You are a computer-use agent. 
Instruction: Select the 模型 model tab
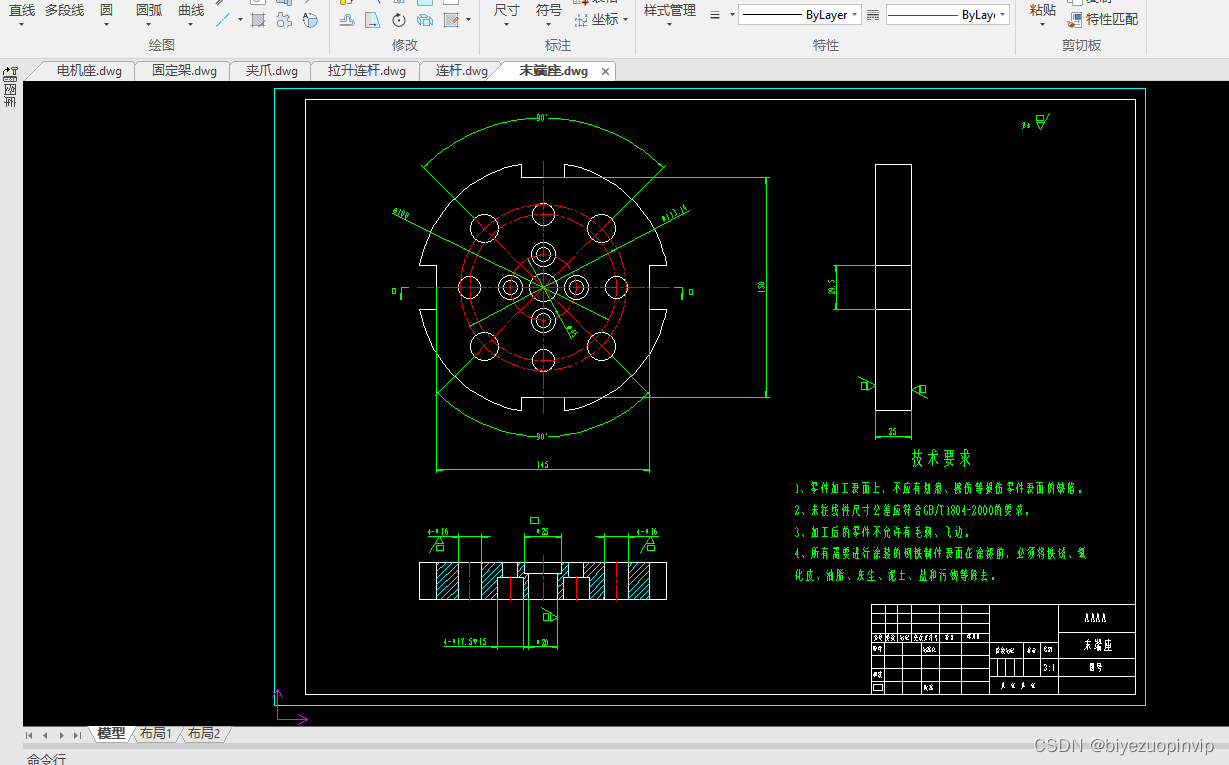[x=111, y=733]
